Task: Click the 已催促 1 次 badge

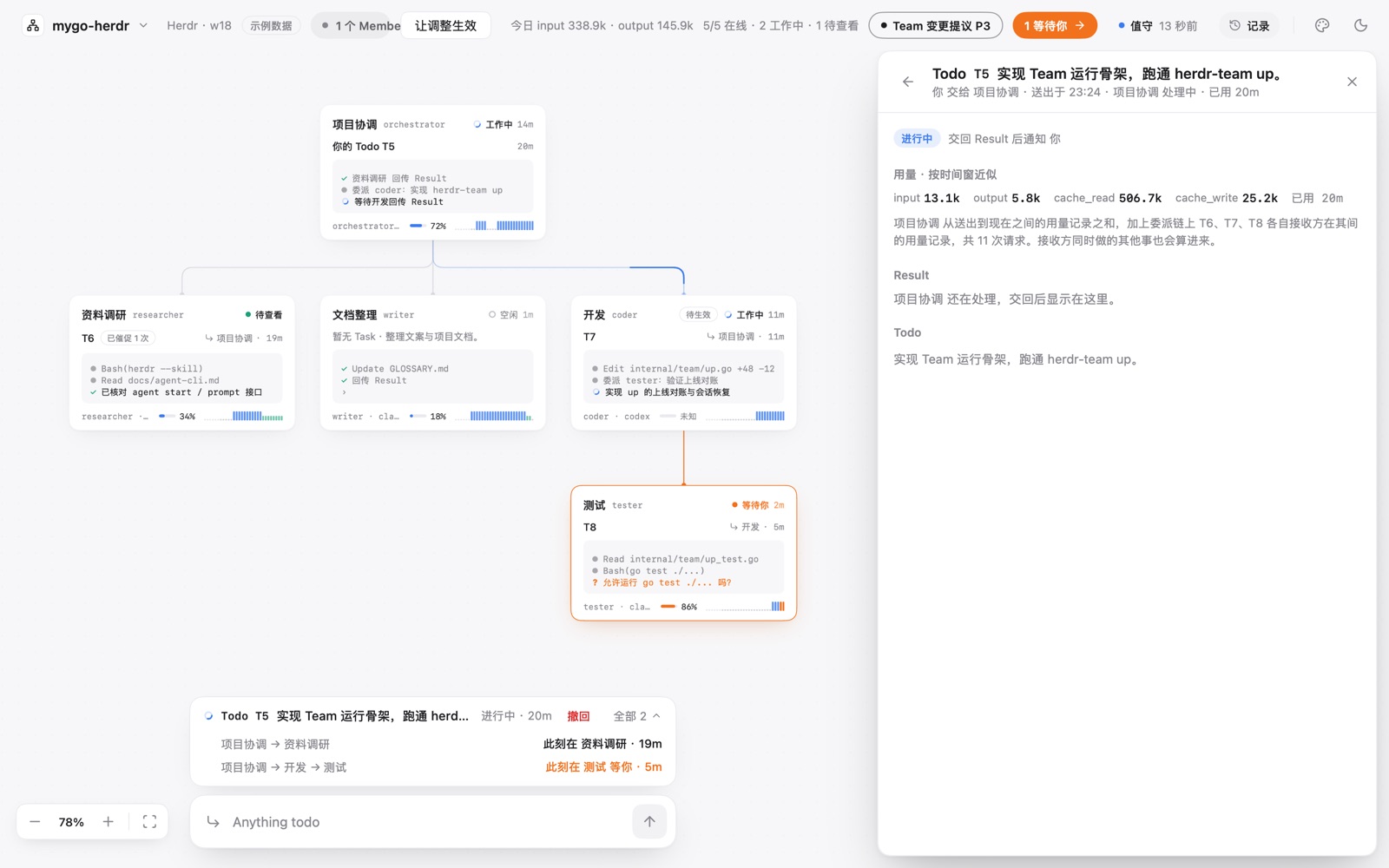Action: click(x=128, y=338)
